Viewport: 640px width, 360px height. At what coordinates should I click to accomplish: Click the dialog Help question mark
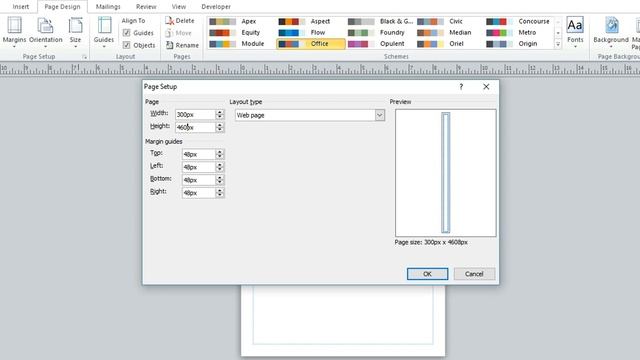click(461, 87)
